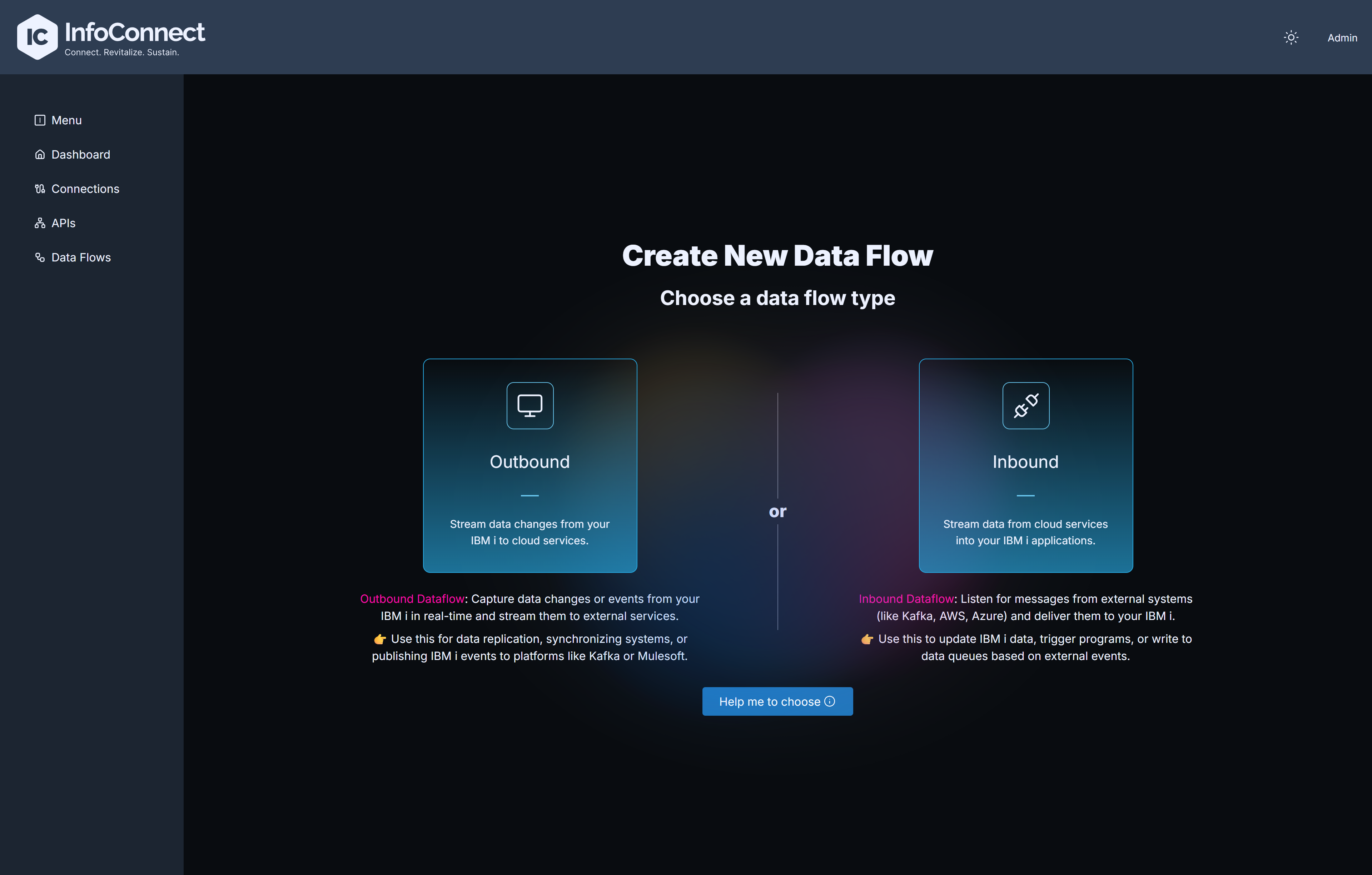
Task: Click the InfoConnect hexagon logo
Action: point(37,37)
